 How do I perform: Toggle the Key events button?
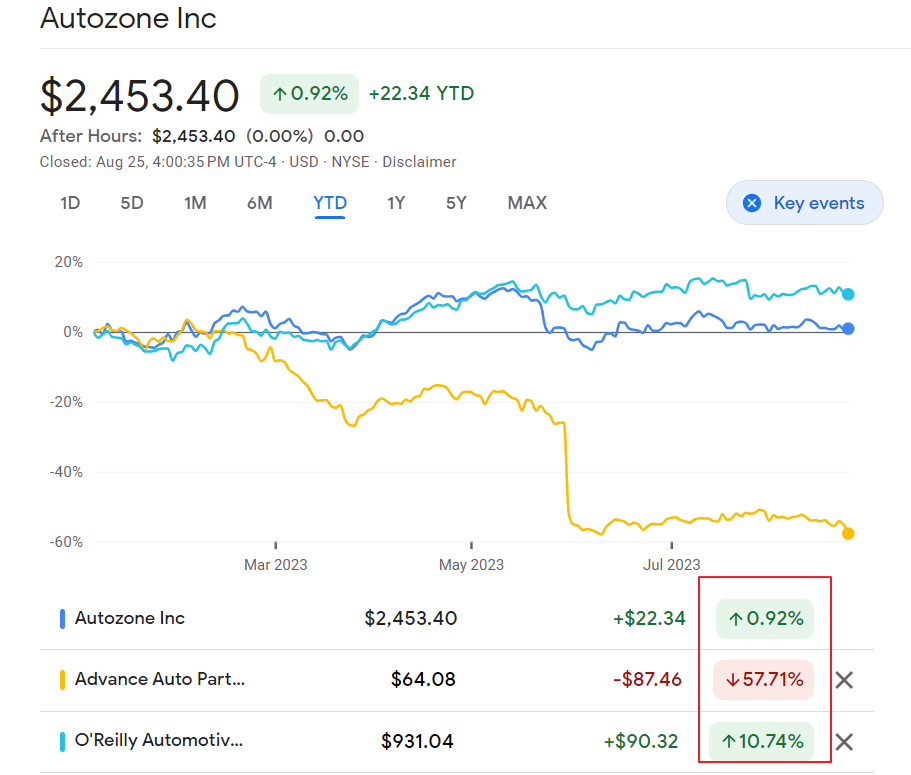pos(805,203)
